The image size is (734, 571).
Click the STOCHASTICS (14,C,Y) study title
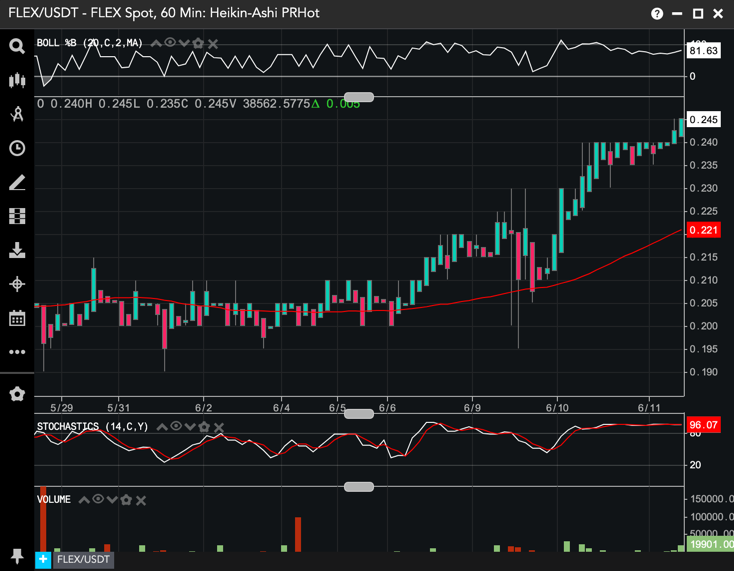pyautogui.click(x=93, y=427)
